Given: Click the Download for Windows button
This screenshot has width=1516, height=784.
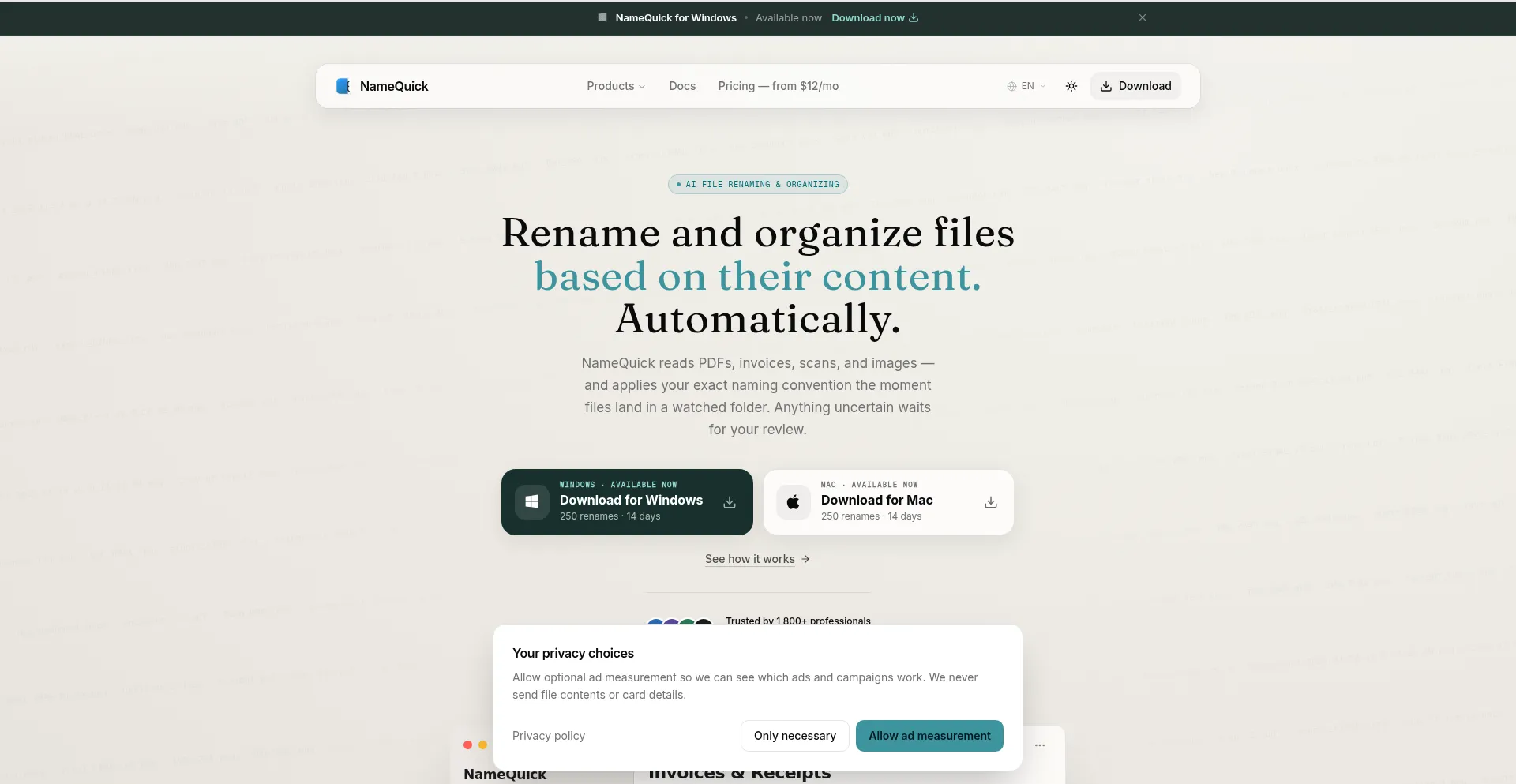Looking at the screenshot, I should [627, 502].
